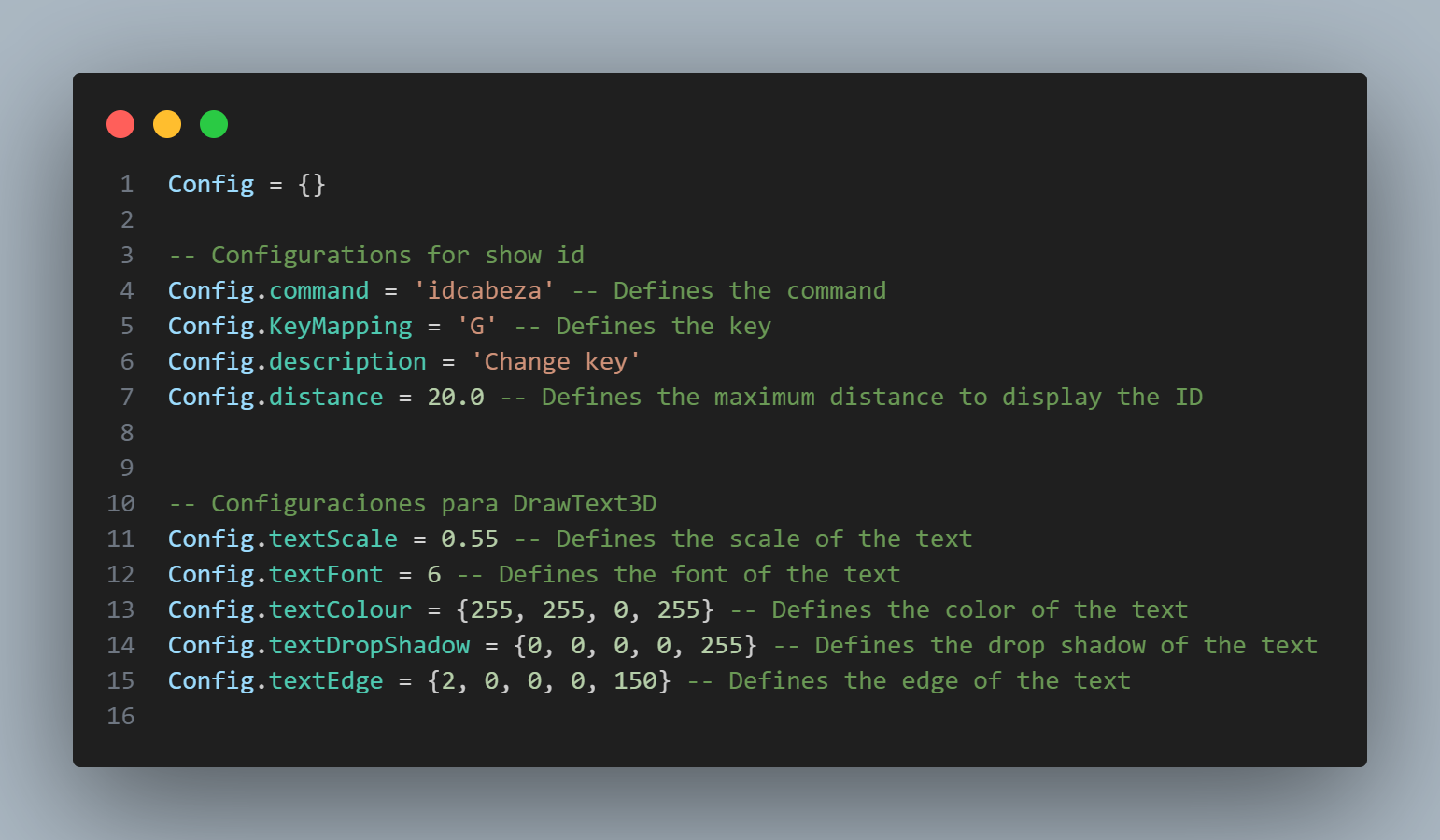Click the 0.55 text scale value

(470, 539)
